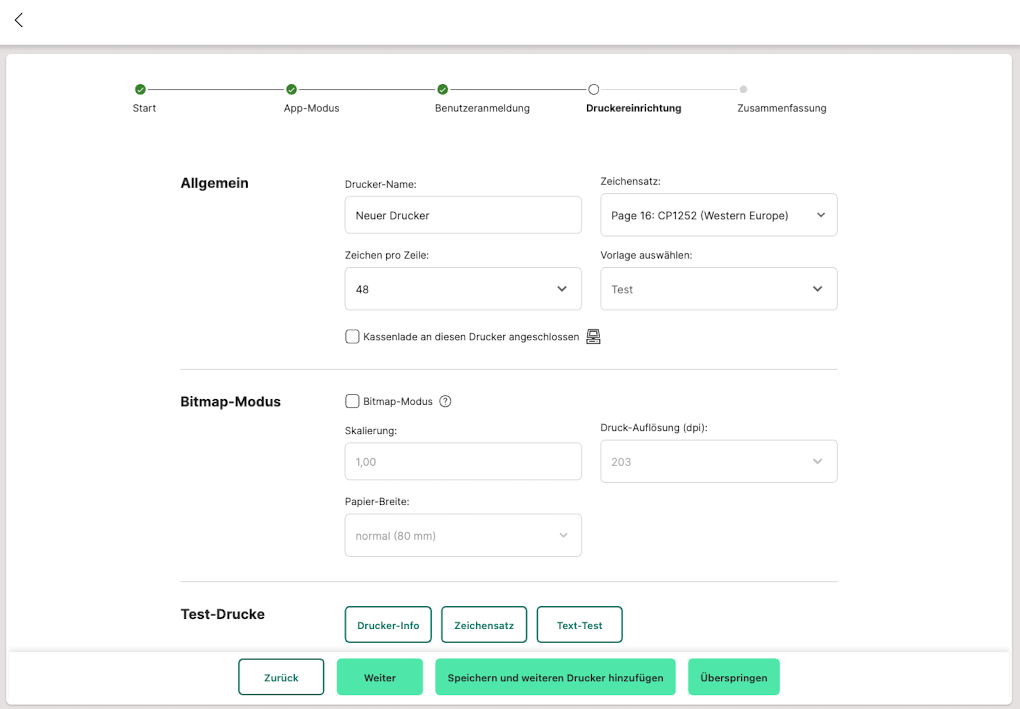Viewport: 1020px width, 709px height.
Task: Expand the Zeichen pro Zeile dropdown
Action: tap(463, 289)
